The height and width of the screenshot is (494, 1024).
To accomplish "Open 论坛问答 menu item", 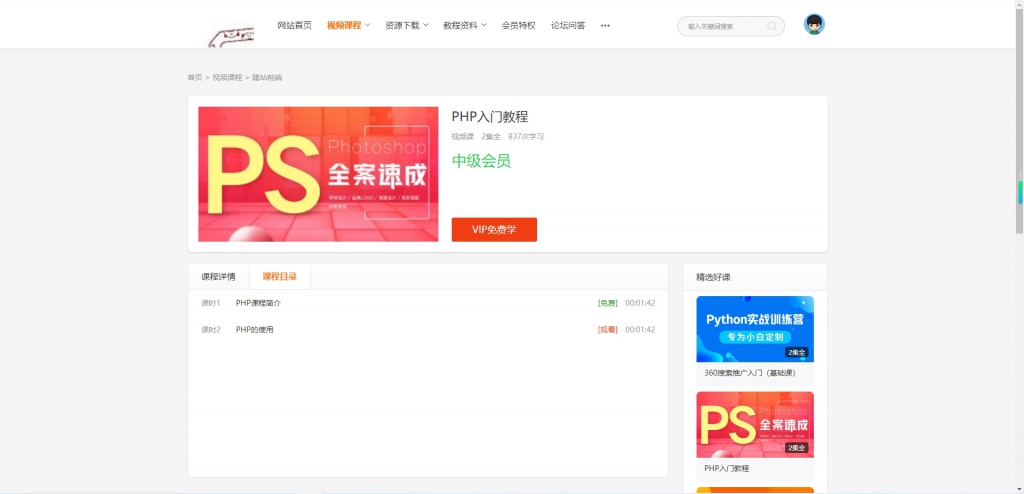I will [568, 25].
